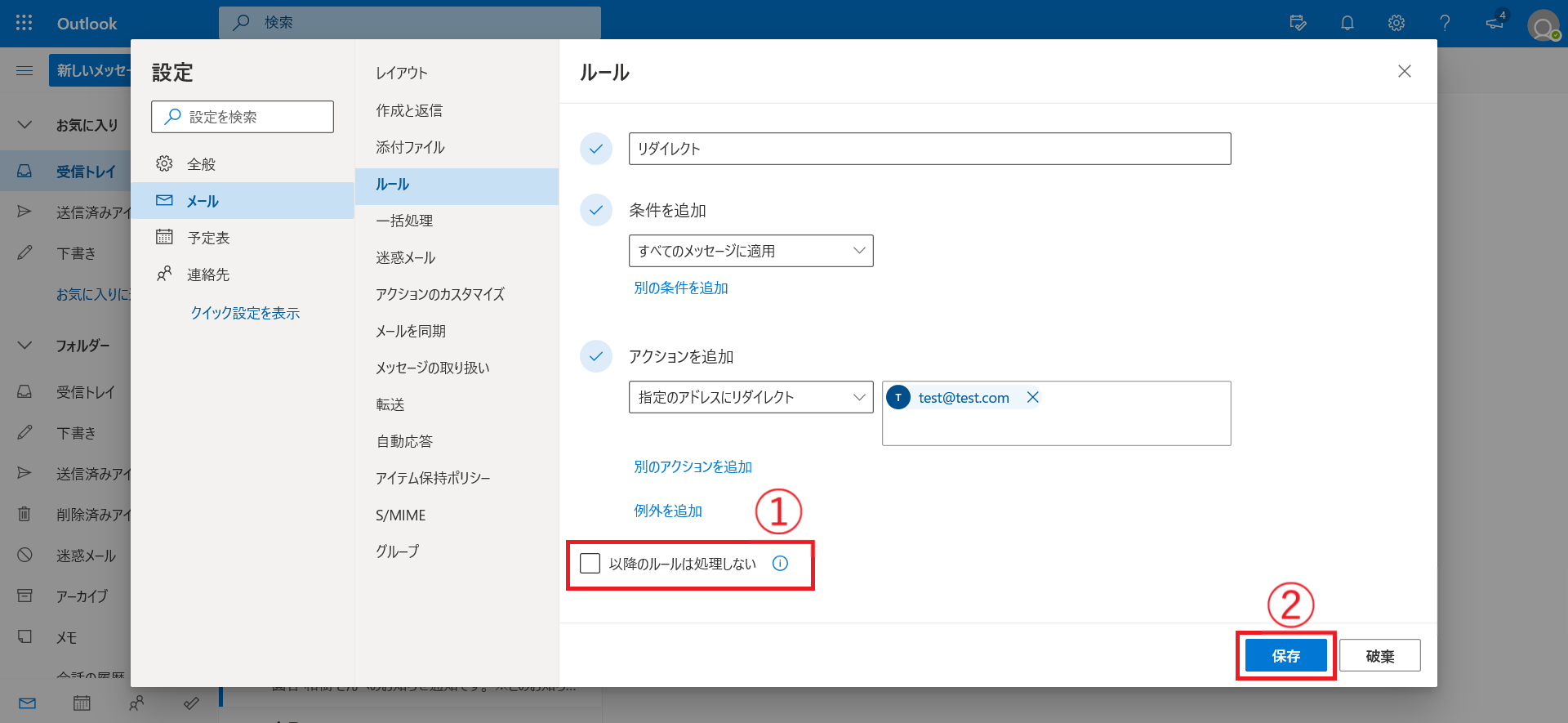This screenshot has width=1568, height=723.
Task: Enable 以降のルールは処理しない checkbox
Action: pos(590,564)
